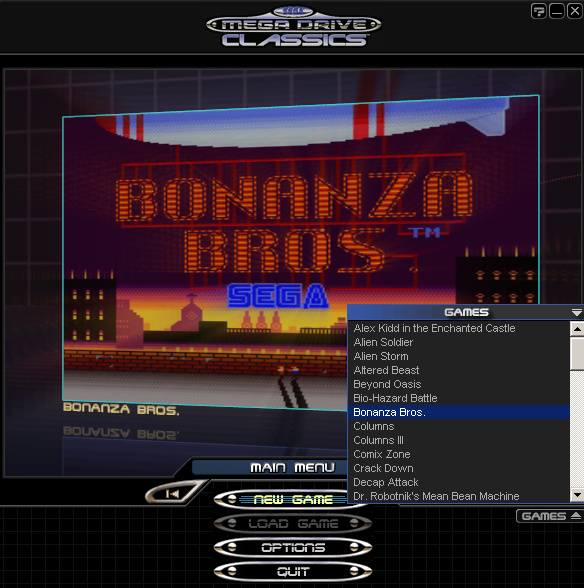Start a New Game
This screenshot has height=588, width=584.
tap(293, 500)
